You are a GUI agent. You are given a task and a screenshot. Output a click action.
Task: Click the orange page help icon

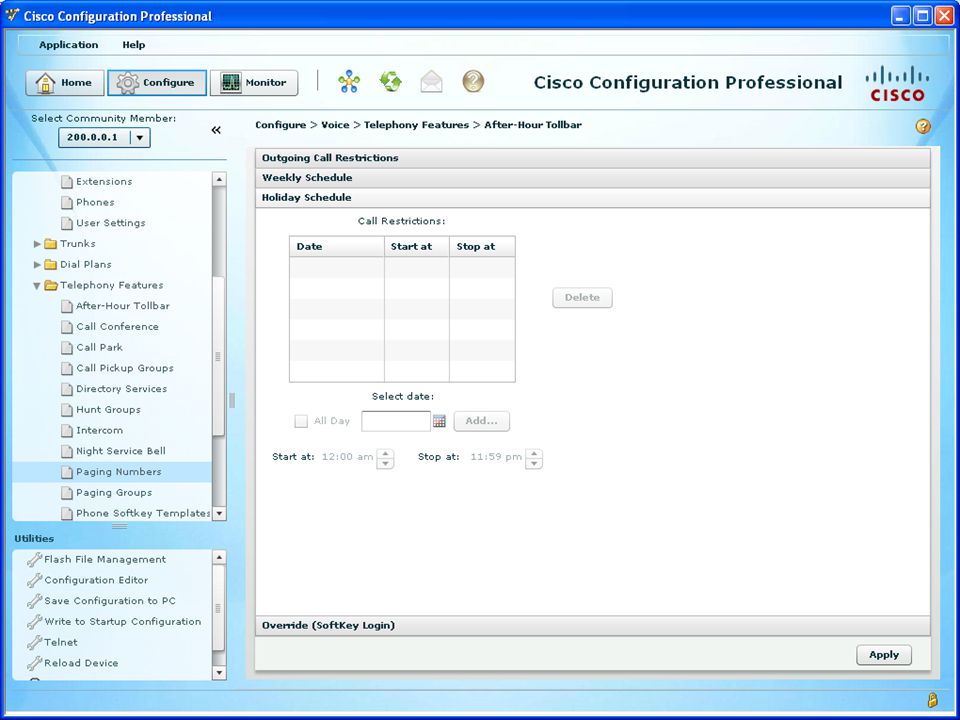tap(923, 126)
